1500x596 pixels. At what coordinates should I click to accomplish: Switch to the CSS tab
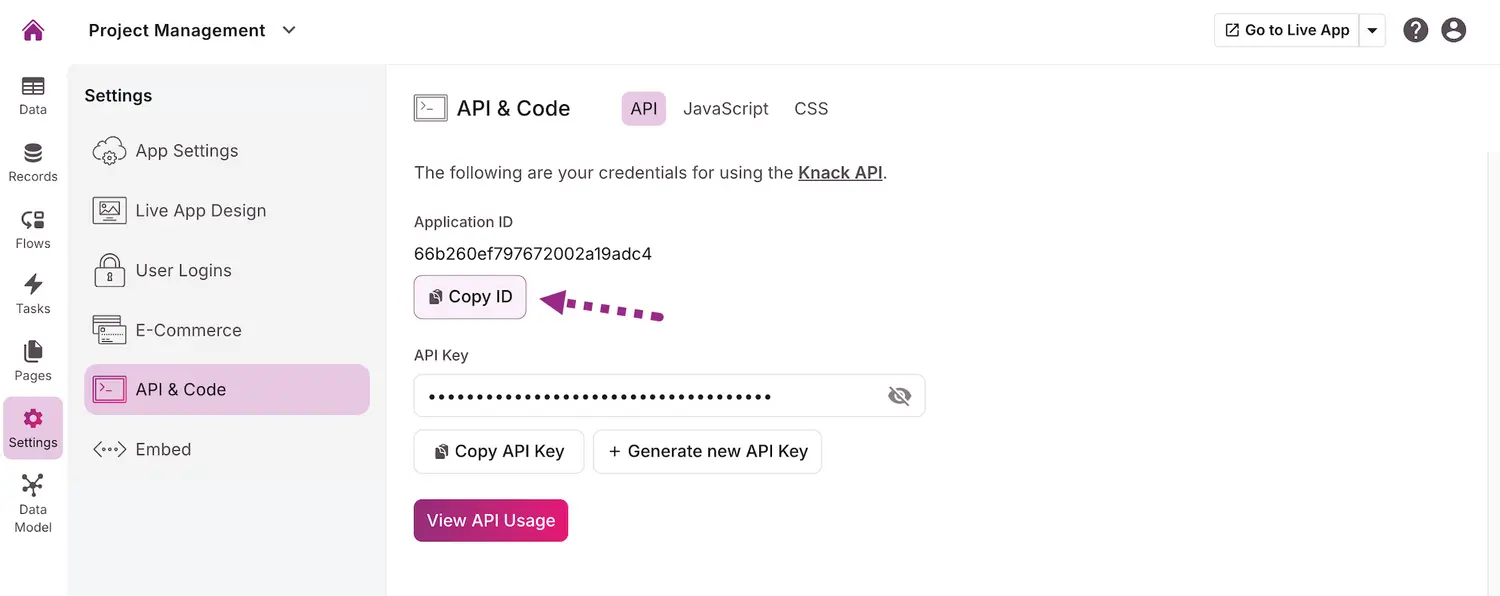point(811,108)
